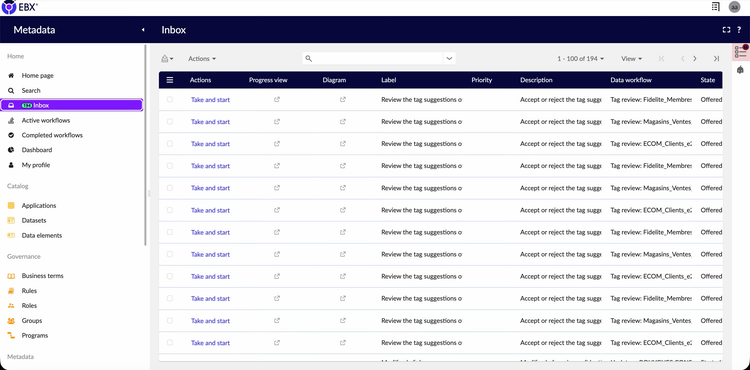Open the table hamburger menu icon
The image size is (750, 370).
tap(170, 80)
